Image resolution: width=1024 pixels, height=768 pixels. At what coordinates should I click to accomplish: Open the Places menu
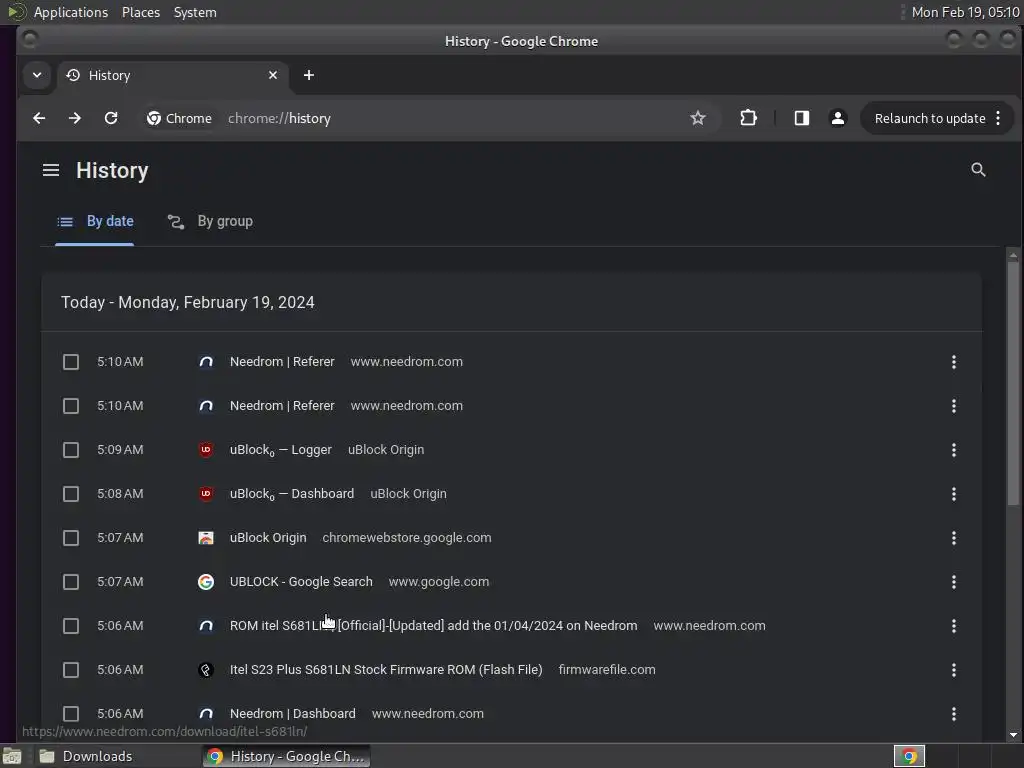click(141, 12)
